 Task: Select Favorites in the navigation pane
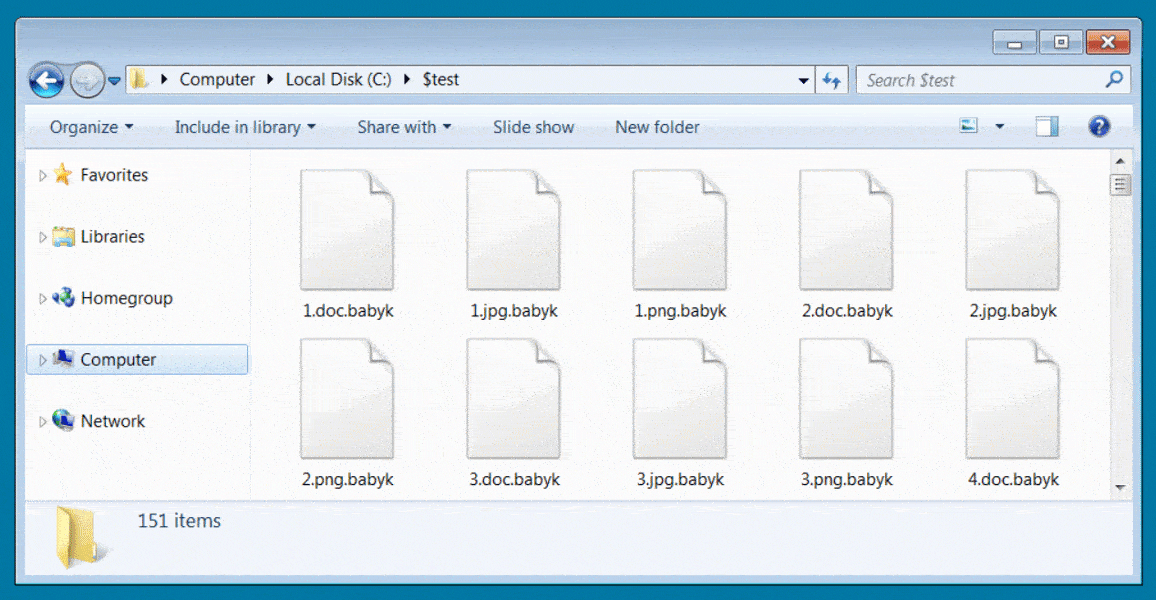(x=114, y=175)
